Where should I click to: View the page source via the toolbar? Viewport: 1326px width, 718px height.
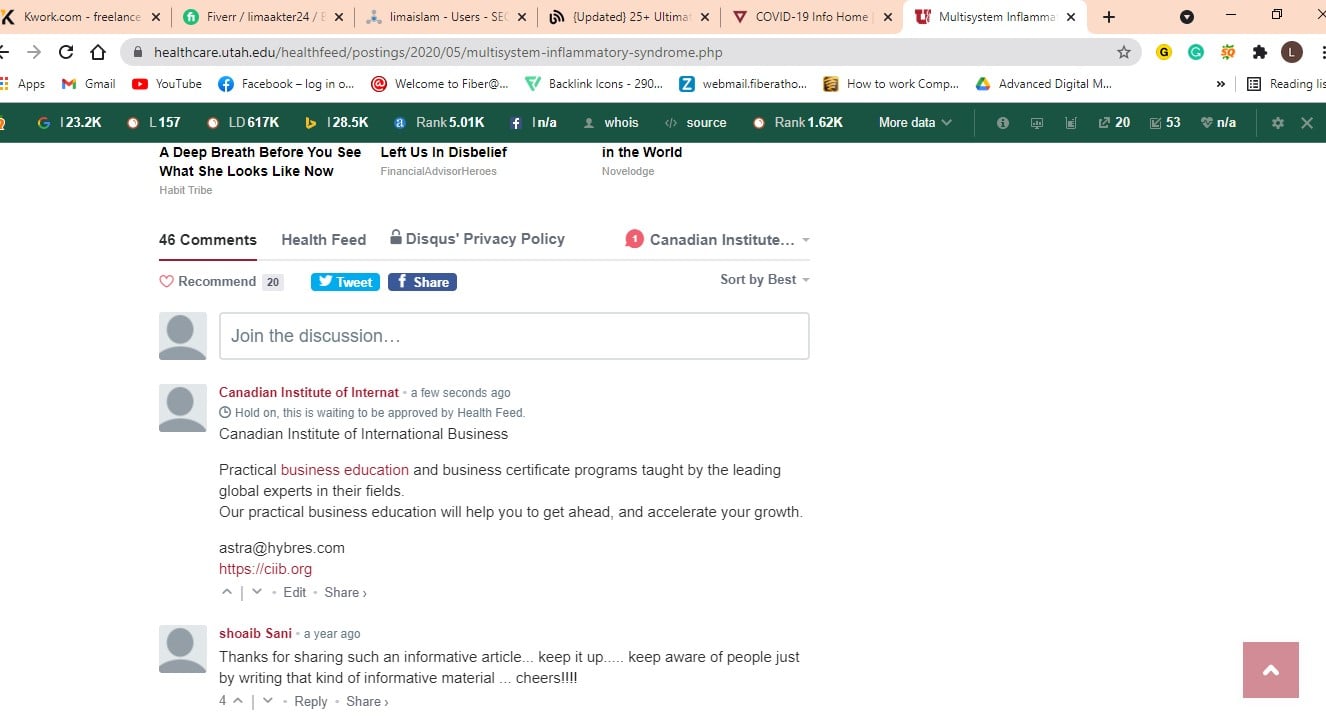click(x=695, y=122)
